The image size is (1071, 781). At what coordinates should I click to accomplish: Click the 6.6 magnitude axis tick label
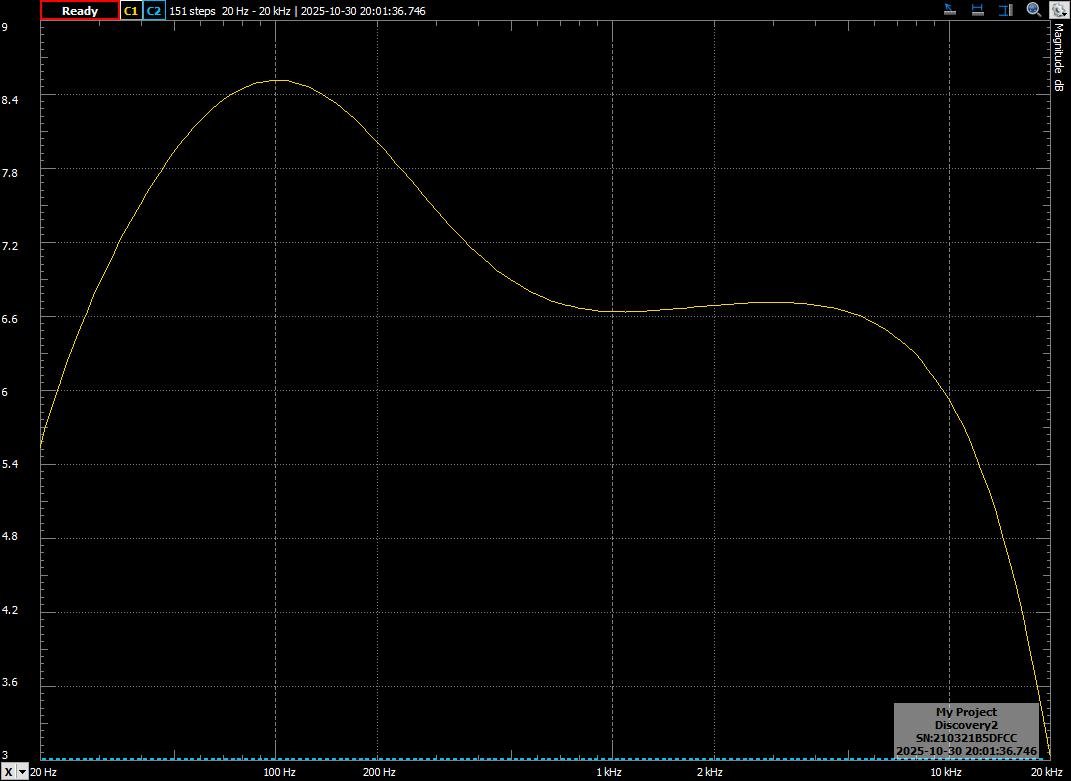click(x=10, y=318)
